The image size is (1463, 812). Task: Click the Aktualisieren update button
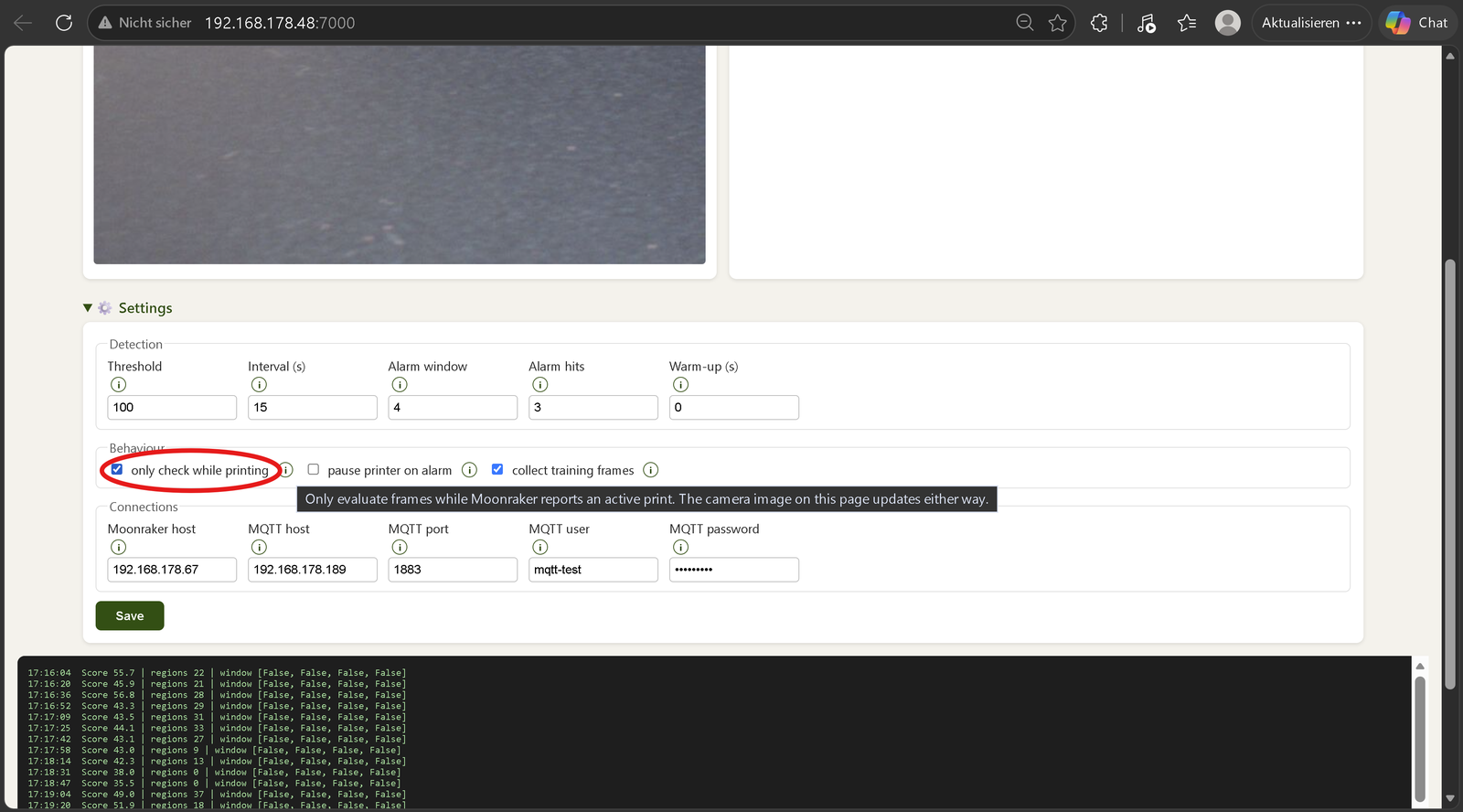point(1311,23)
